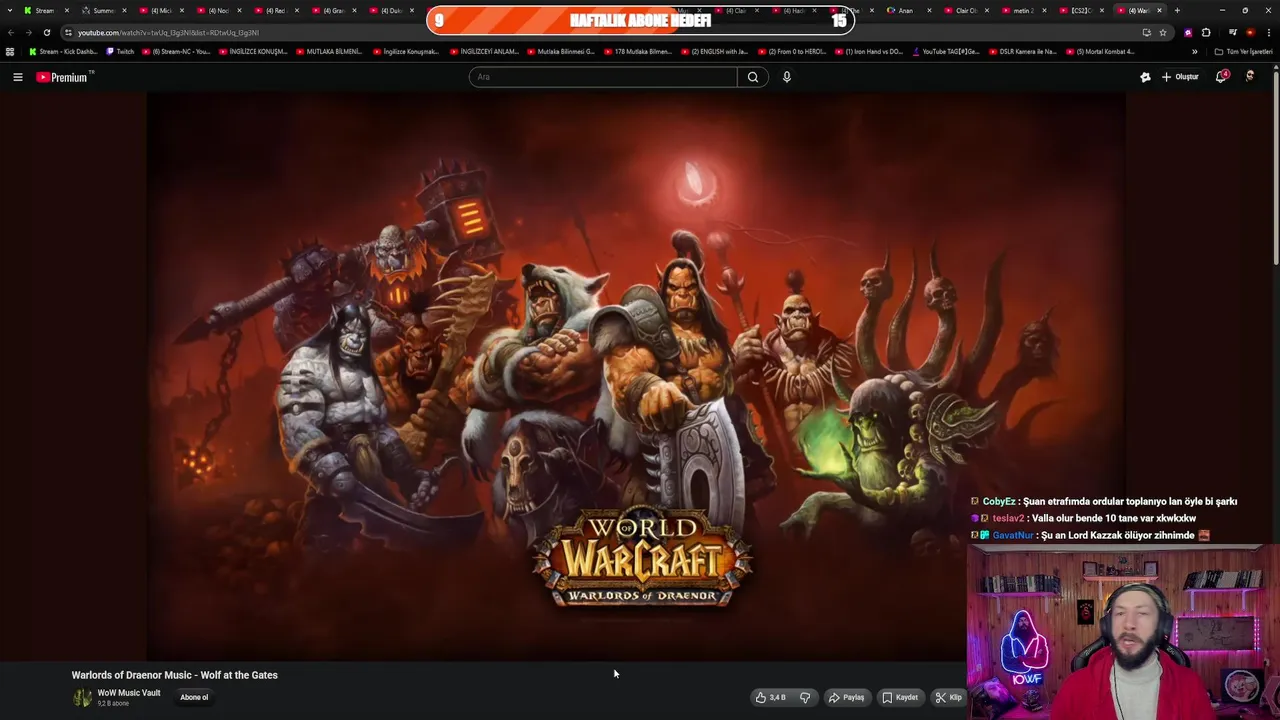
Task: Open the WoW Music Vault channel name
Action: point(128,693)
